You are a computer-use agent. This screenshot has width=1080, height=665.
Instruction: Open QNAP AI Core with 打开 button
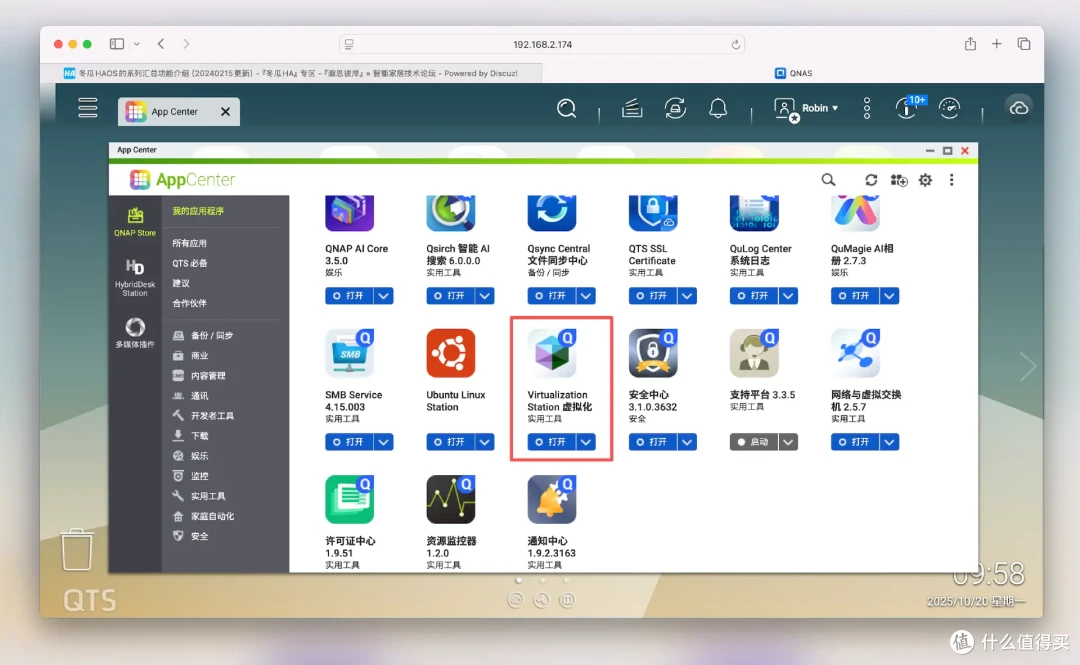pyautogui.click(x=349, y=296)
